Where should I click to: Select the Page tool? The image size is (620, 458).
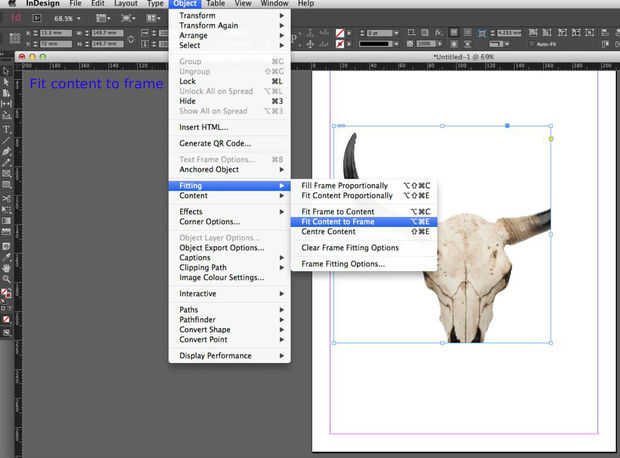[6, 93]
